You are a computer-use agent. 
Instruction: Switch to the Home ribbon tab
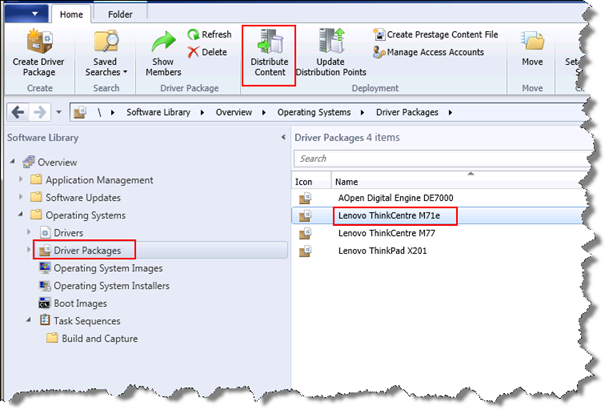[71, 15]
